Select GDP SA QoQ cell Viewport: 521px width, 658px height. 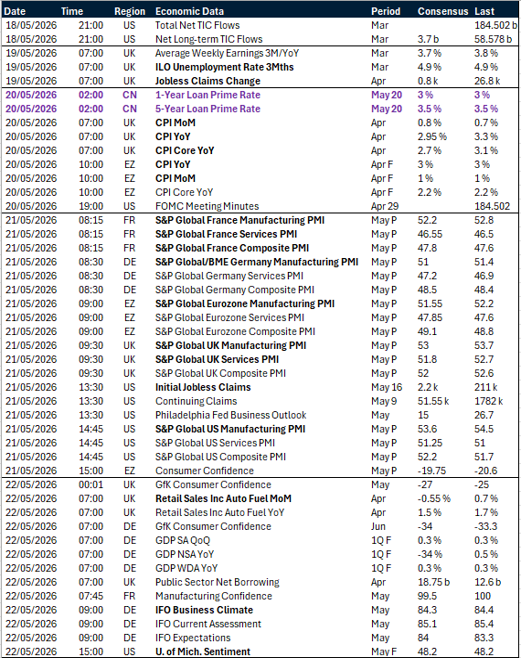182,540
